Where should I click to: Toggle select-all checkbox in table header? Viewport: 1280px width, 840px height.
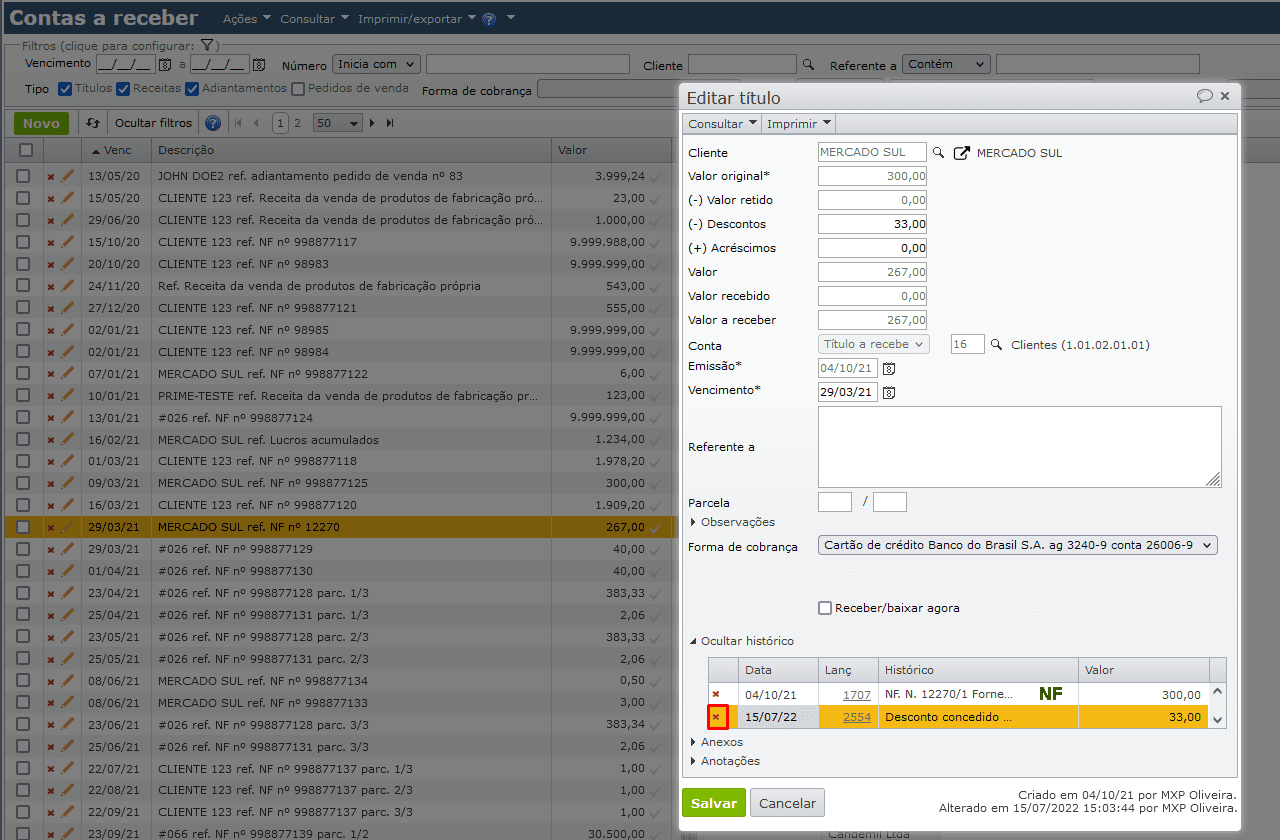point(25,150)
